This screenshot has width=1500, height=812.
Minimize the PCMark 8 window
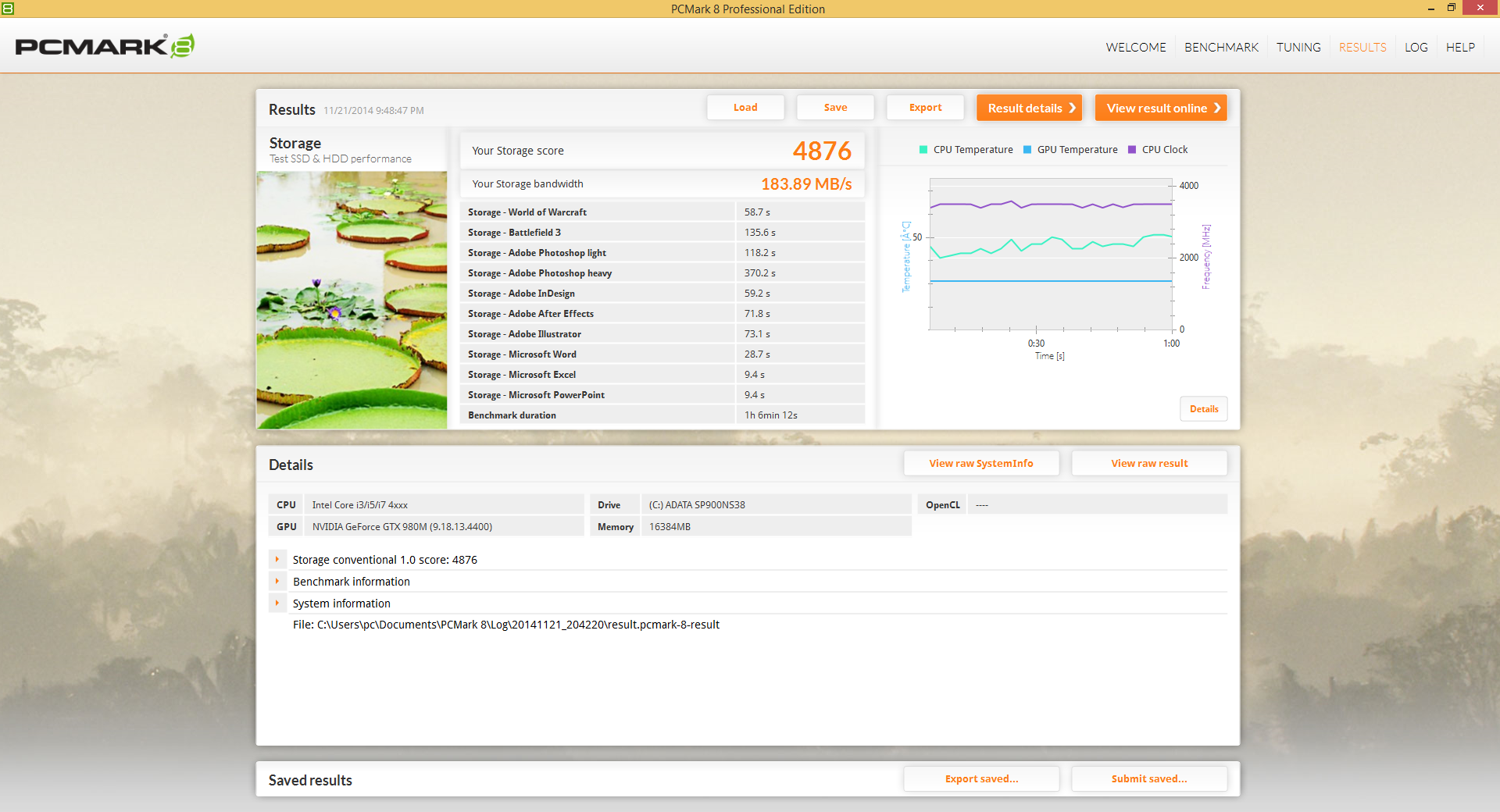[x=1430, y=8]
